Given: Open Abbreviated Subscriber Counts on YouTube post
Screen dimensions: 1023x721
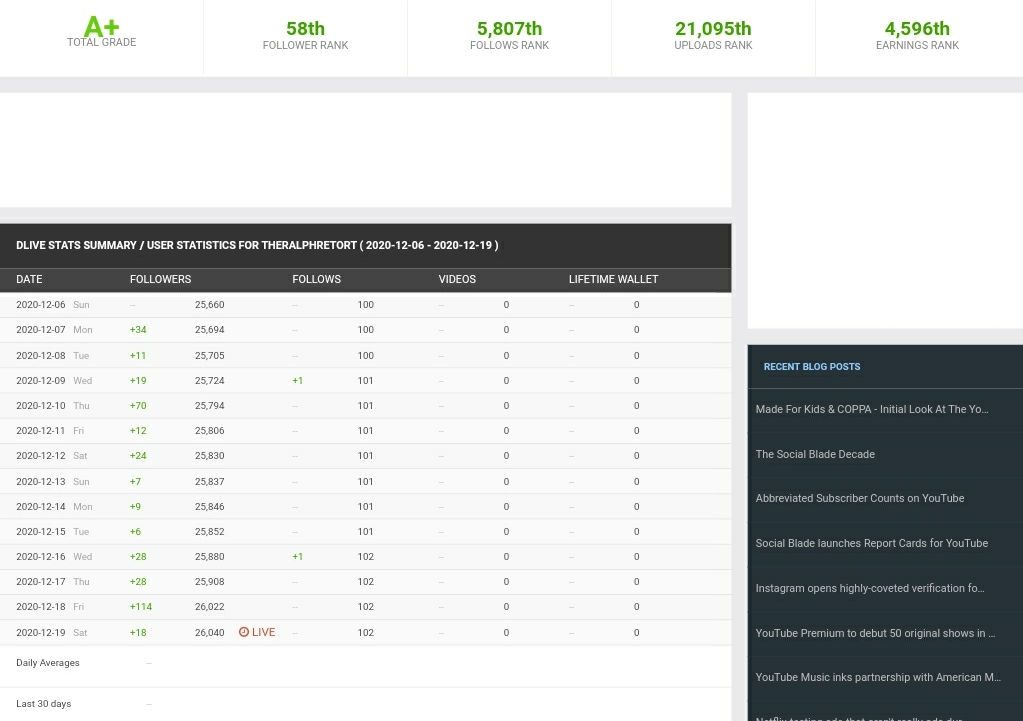Looking at the screenshot, I should click(x=860, y=499).
